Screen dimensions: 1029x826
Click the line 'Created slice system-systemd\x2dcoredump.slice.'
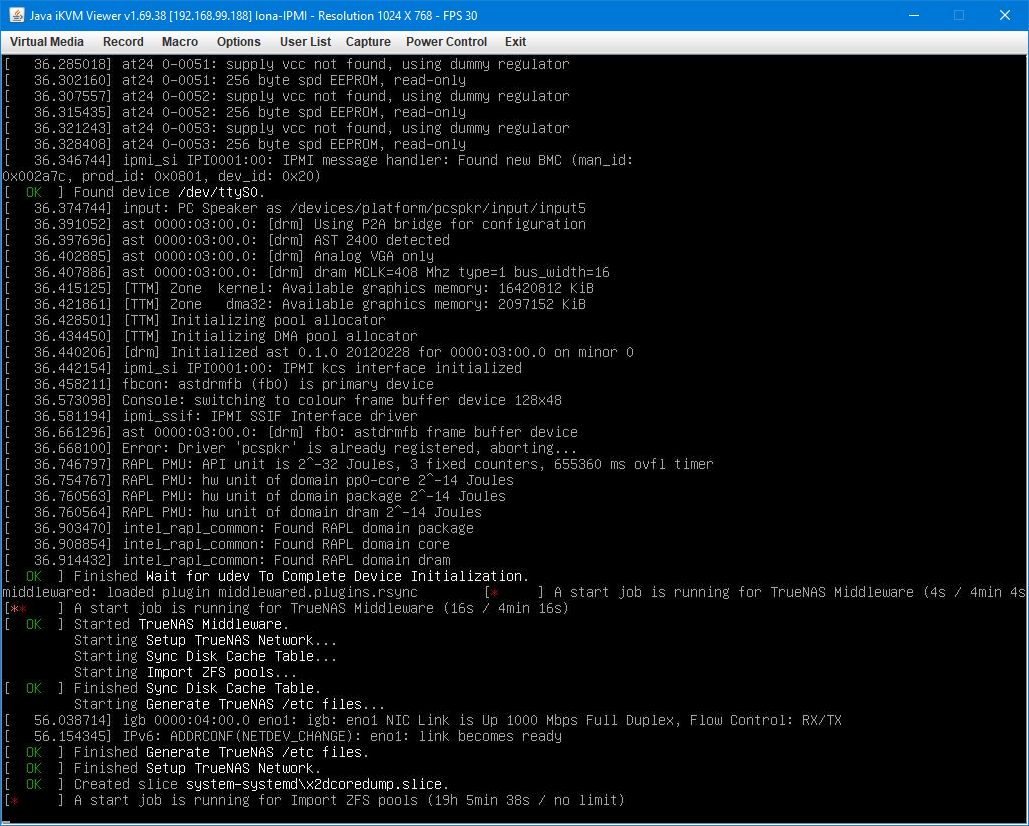(x=261, y=785)
